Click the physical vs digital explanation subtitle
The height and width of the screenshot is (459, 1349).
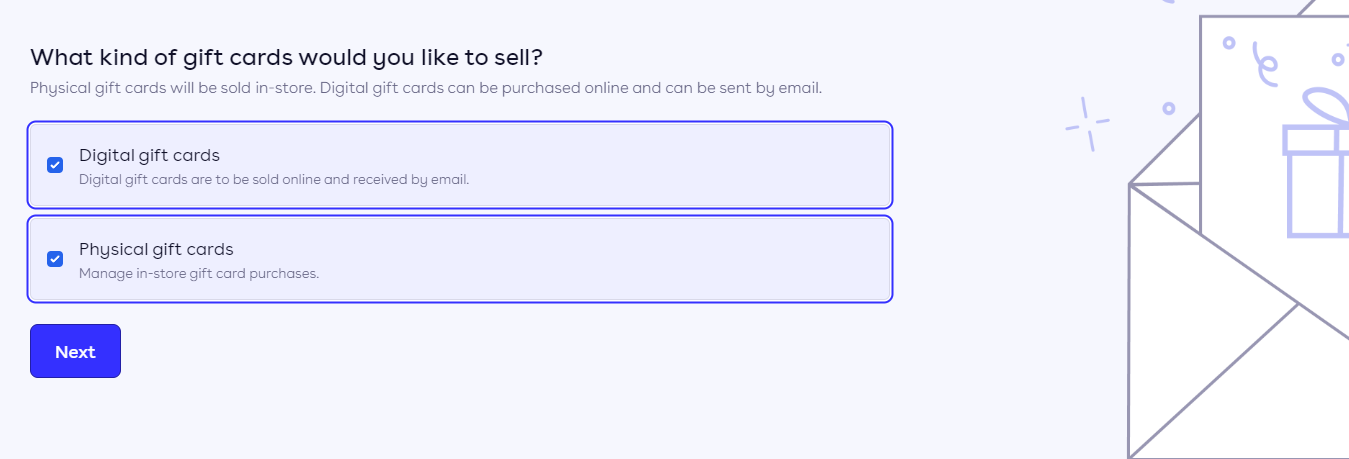coord(426,88)
